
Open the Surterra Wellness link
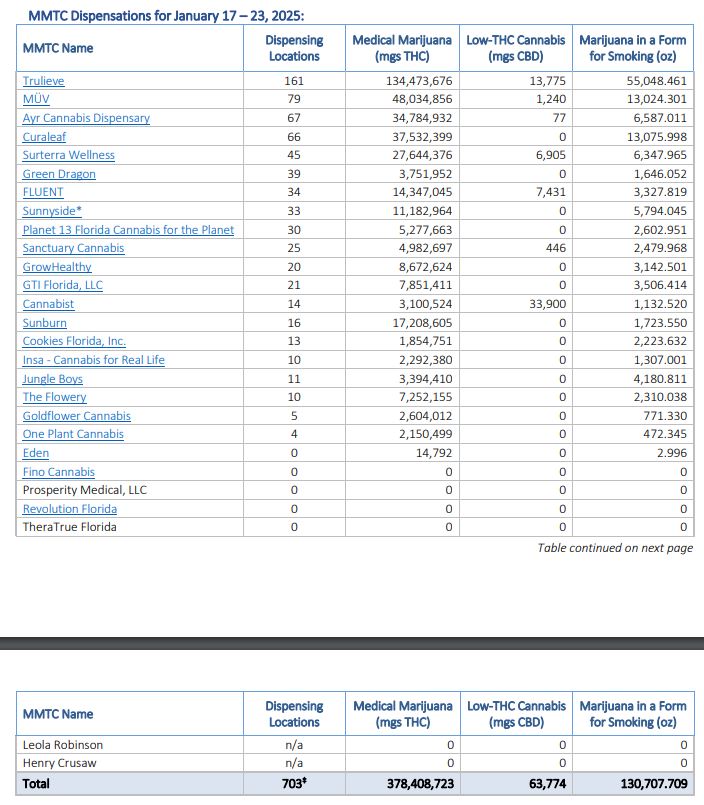(x=68, y=155)
